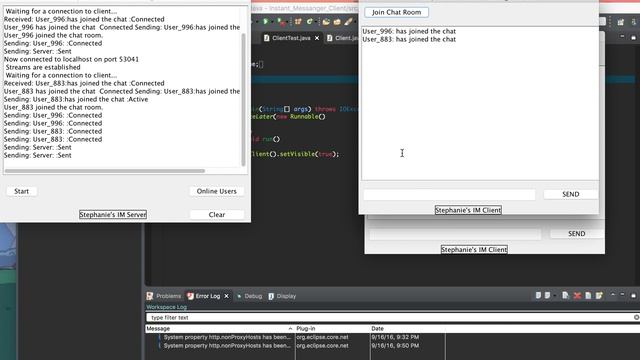Click the 'Streams are established' log line

pos(43,67)
